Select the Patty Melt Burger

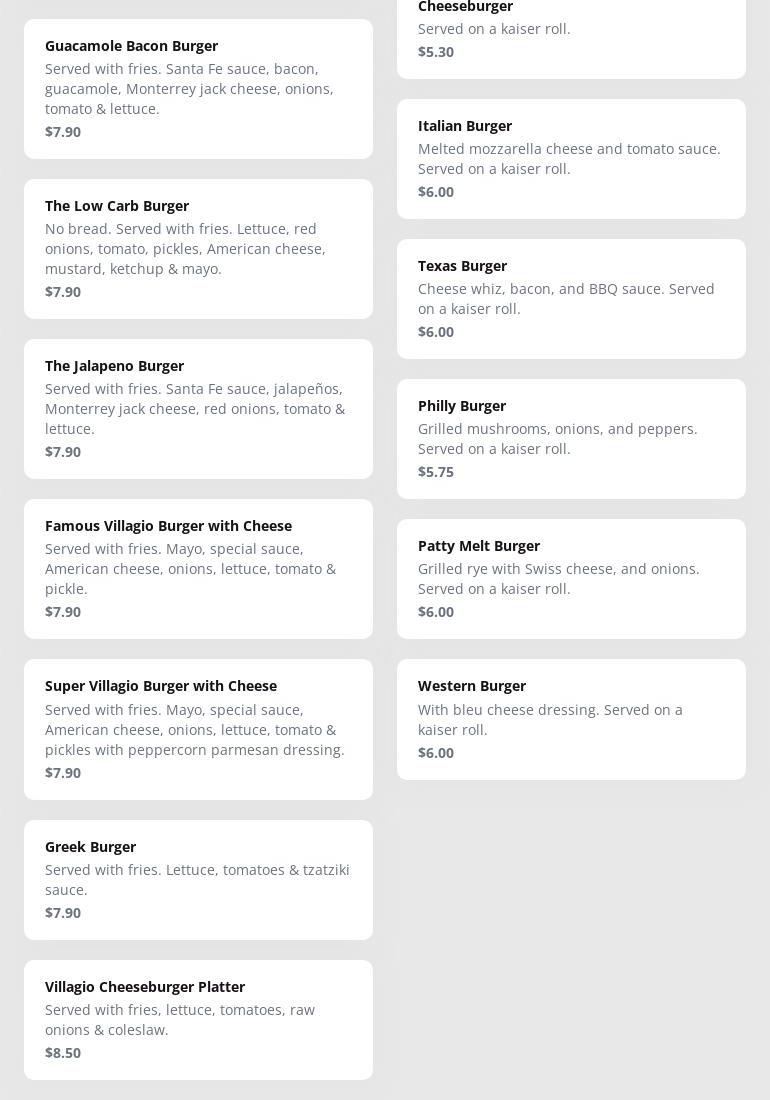571,579
